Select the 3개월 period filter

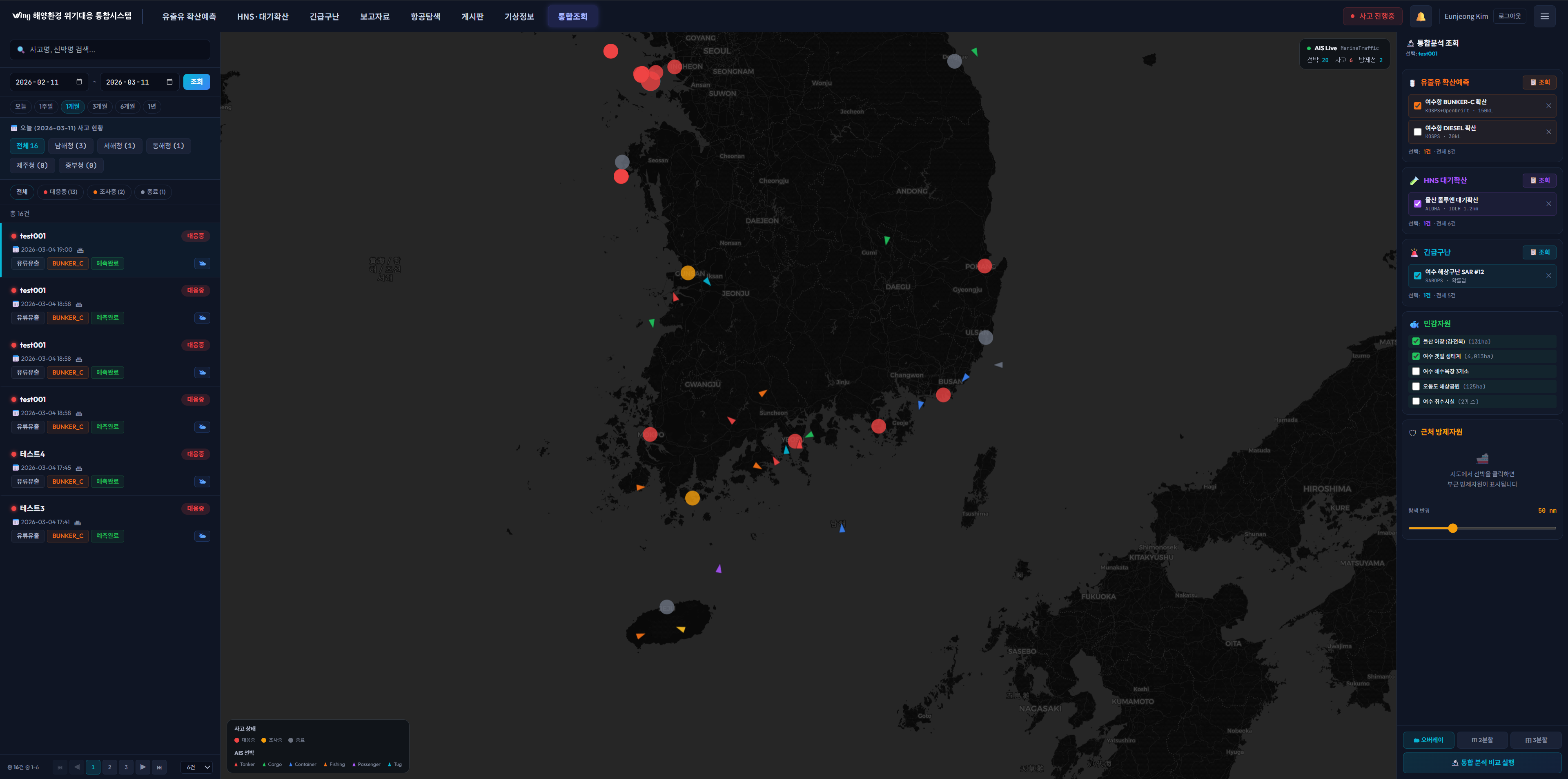[99, 107]
